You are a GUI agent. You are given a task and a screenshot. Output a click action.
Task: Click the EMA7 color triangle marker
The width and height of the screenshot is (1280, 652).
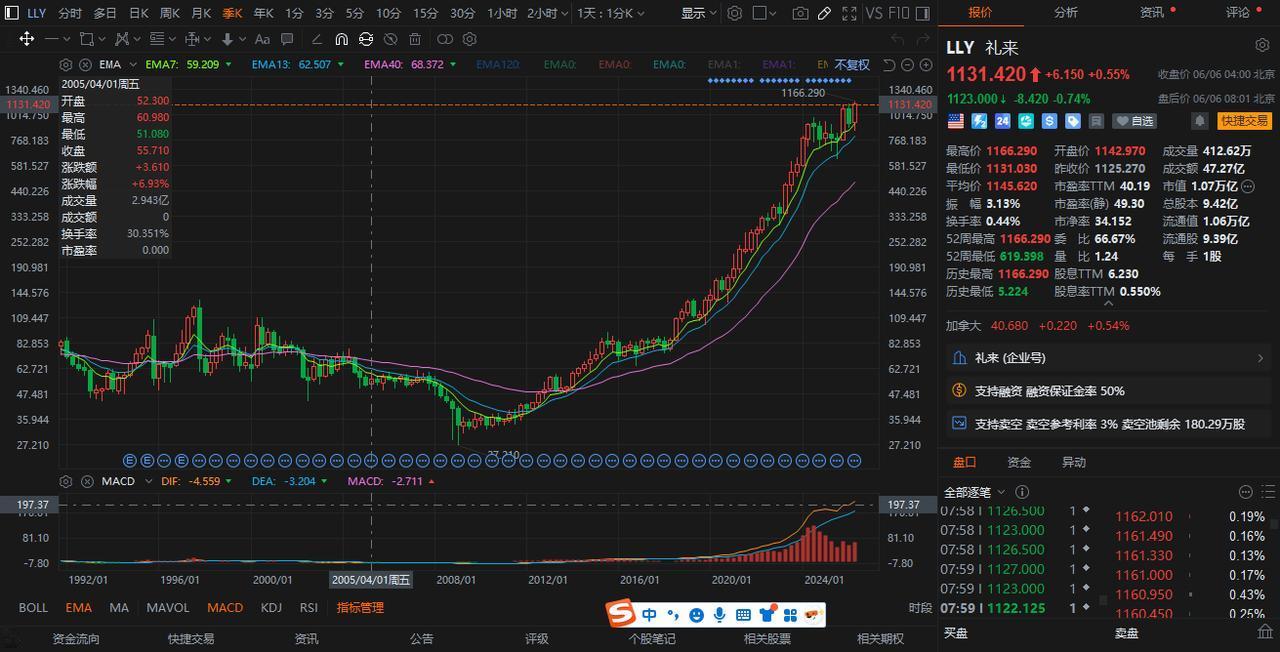click(229, 64)
